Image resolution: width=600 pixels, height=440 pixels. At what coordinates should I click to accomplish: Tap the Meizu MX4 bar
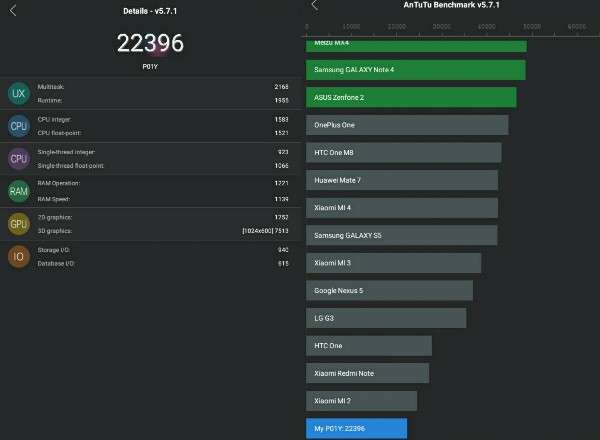416,46
